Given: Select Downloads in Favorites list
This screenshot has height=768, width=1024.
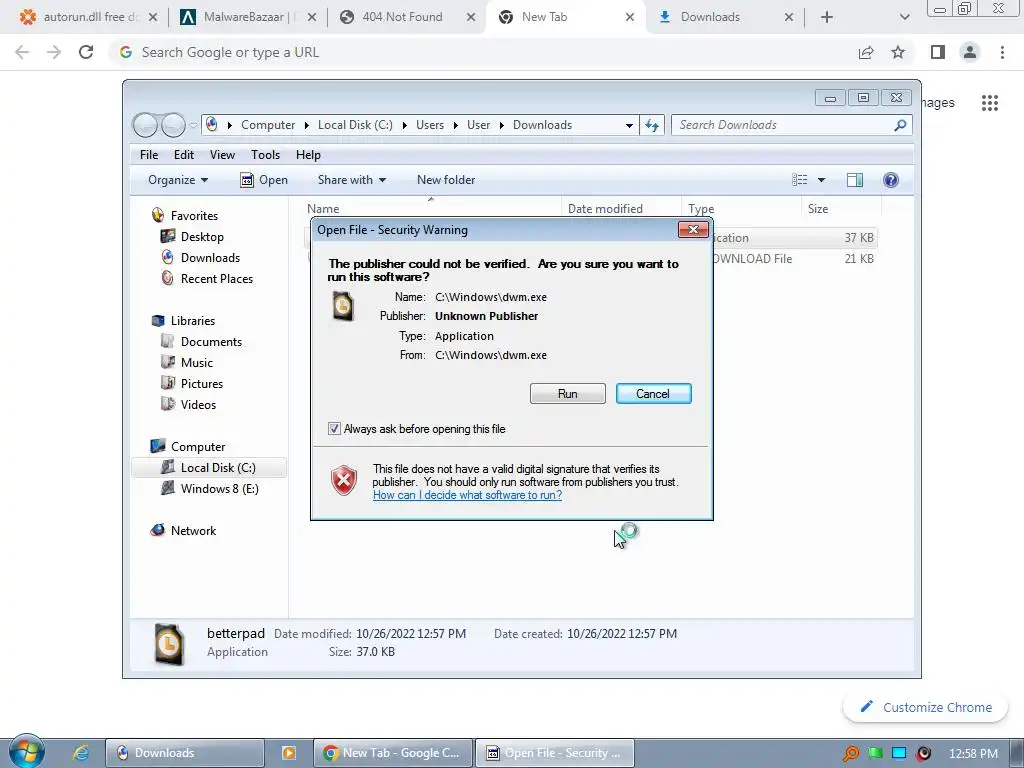Looking at the screenshot, I should point(210,257).
